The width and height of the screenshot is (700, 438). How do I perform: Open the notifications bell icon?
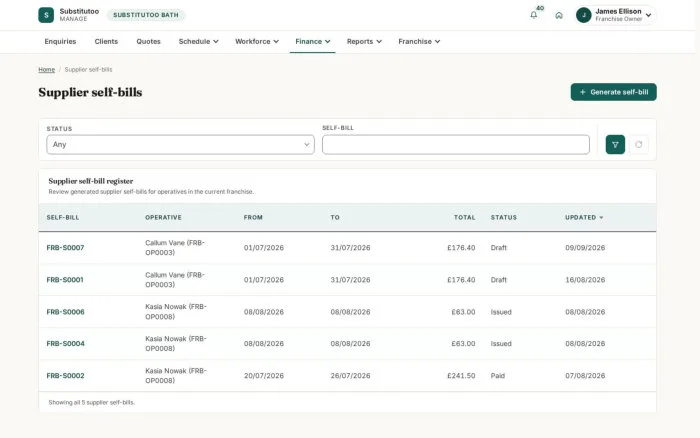533,15
